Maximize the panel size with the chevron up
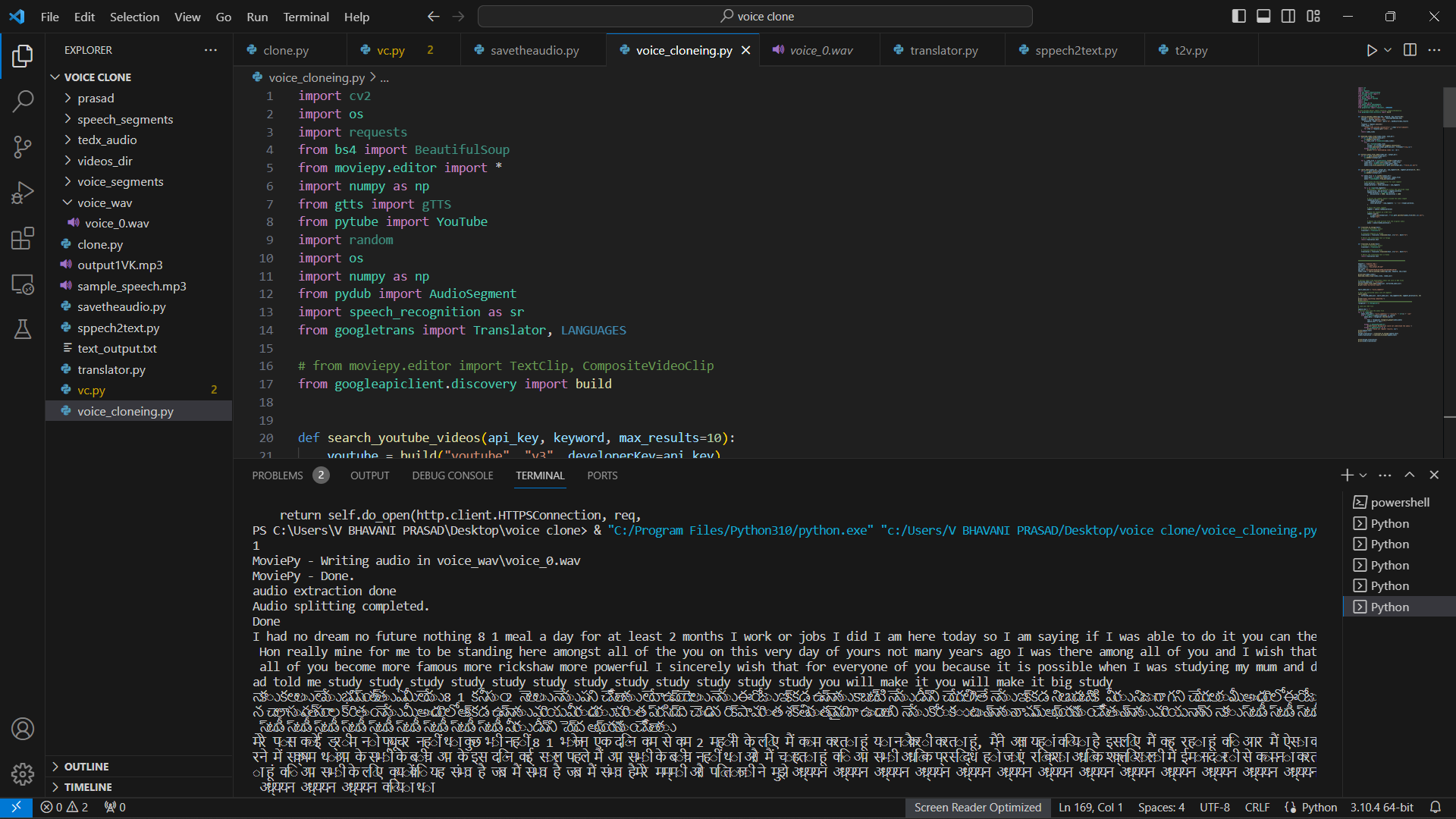 click(1410, 475)
